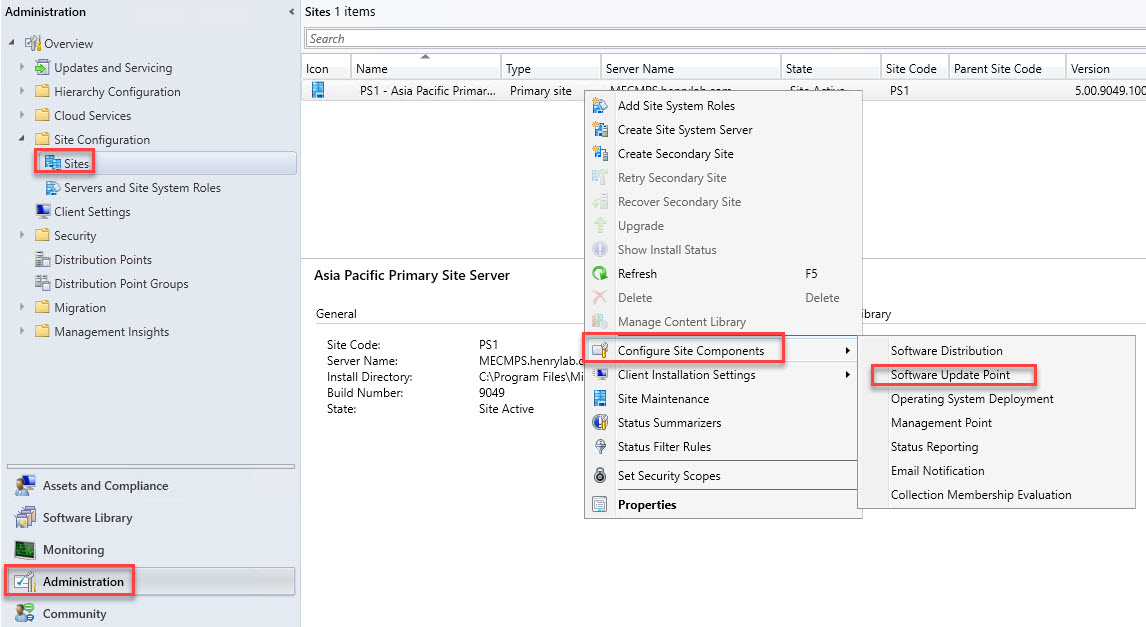Viewport: 1146px width, 627px height.
Task: Sort the list by Name column header
Action: [x=425, y=69]
